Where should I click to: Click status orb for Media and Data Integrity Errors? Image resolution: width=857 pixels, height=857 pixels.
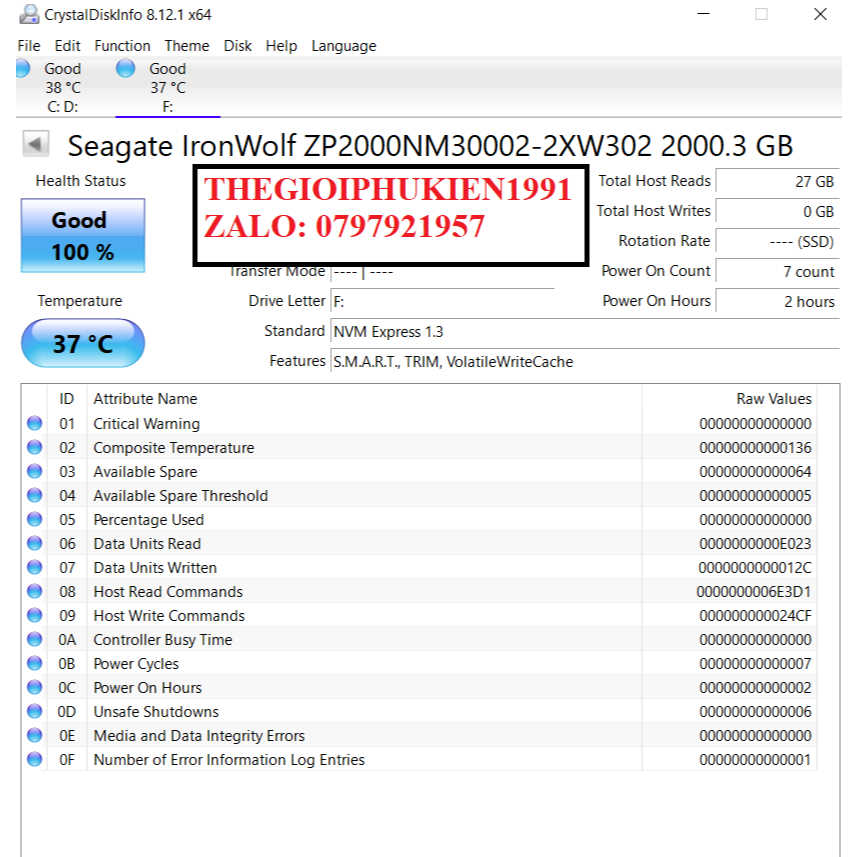[35, 736]
